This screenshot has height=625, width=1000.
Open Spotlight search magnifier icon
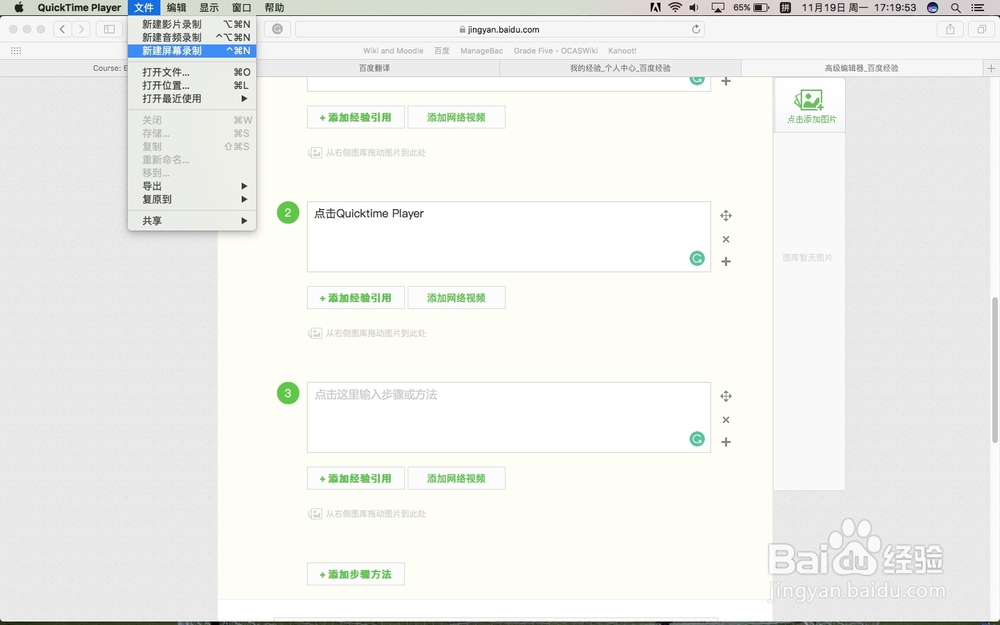coord(955,8)
